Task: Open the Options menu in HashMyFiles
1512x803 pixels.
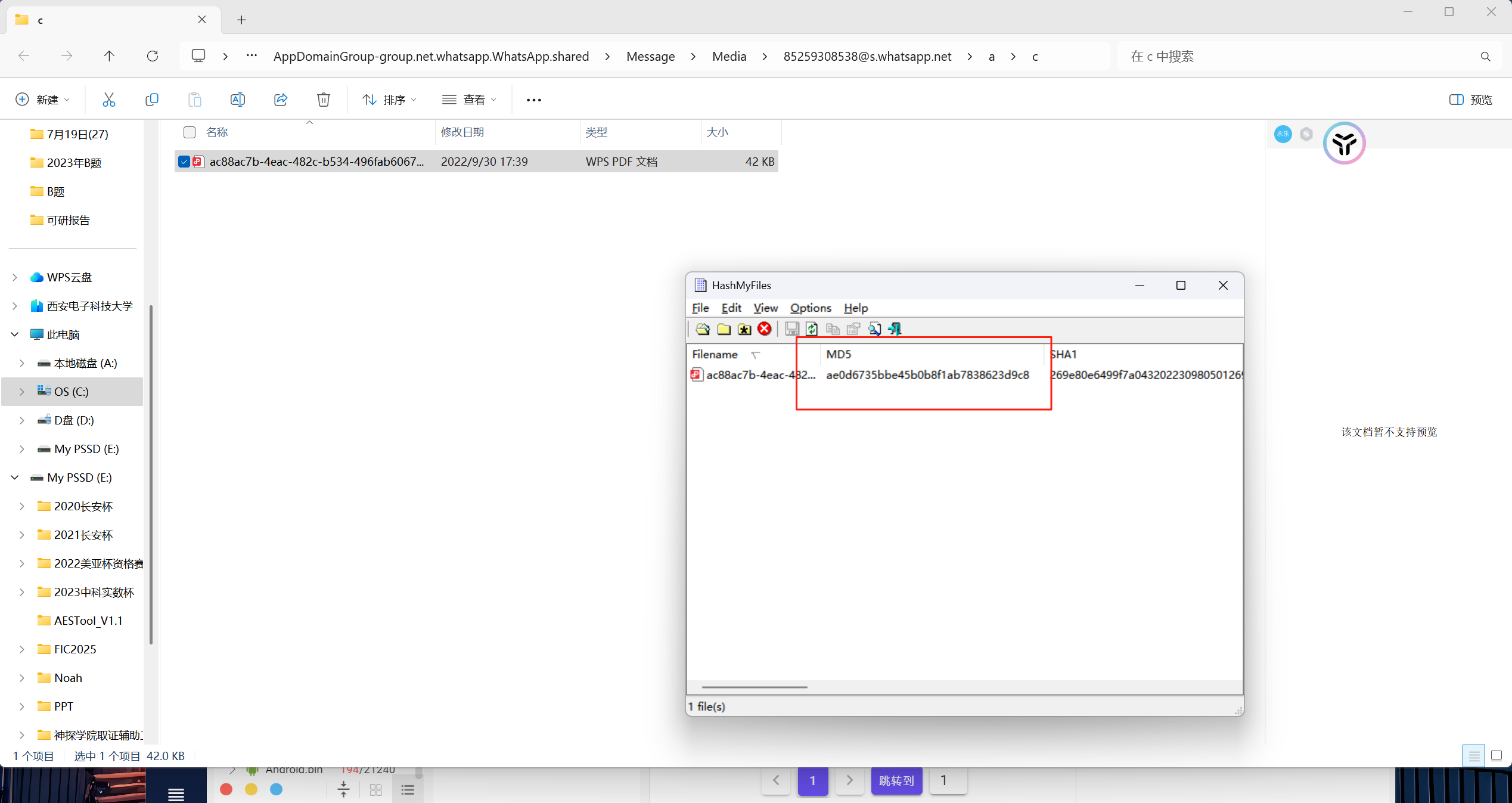Action: click(x=811, y=308)
